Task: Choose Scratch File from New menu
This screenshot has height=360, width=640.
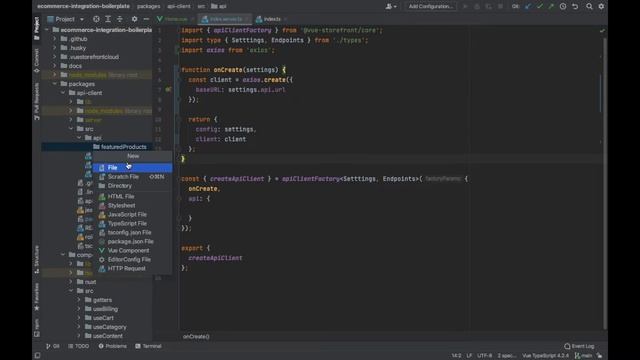Action: point(132,177)
